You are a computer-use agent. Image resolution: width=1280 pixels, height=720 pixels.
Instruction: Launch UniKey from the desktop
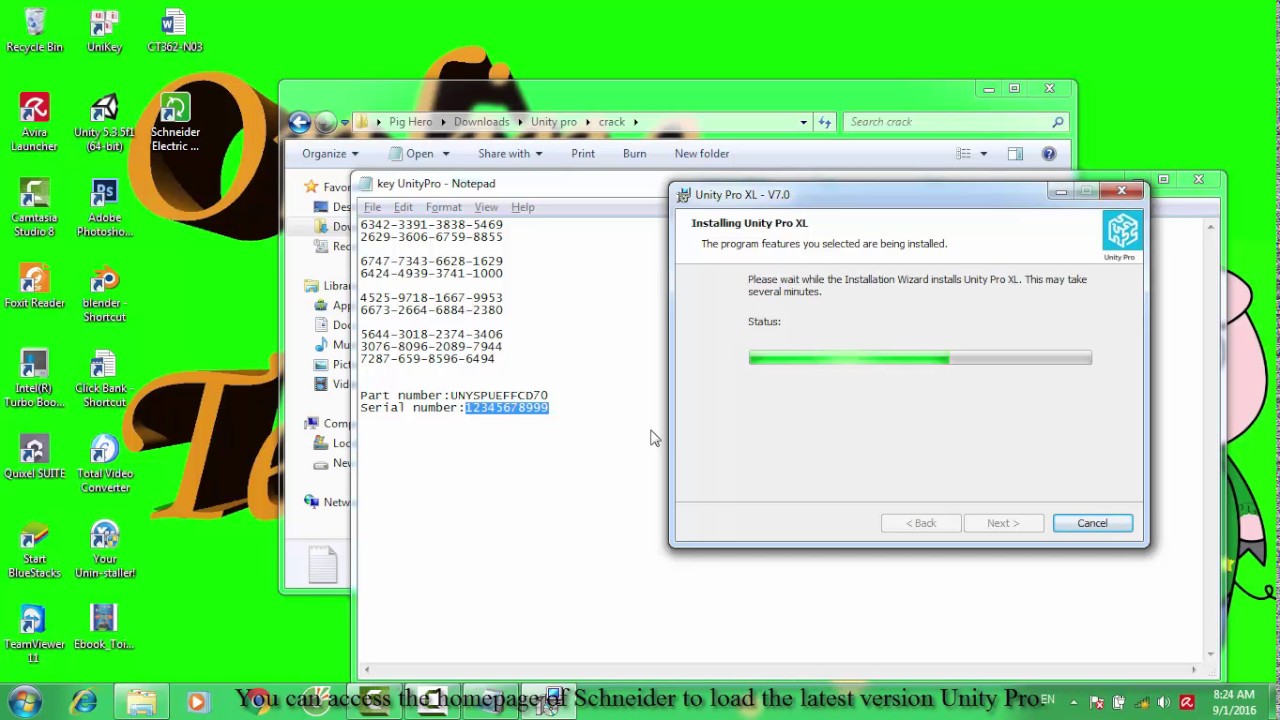104,30
